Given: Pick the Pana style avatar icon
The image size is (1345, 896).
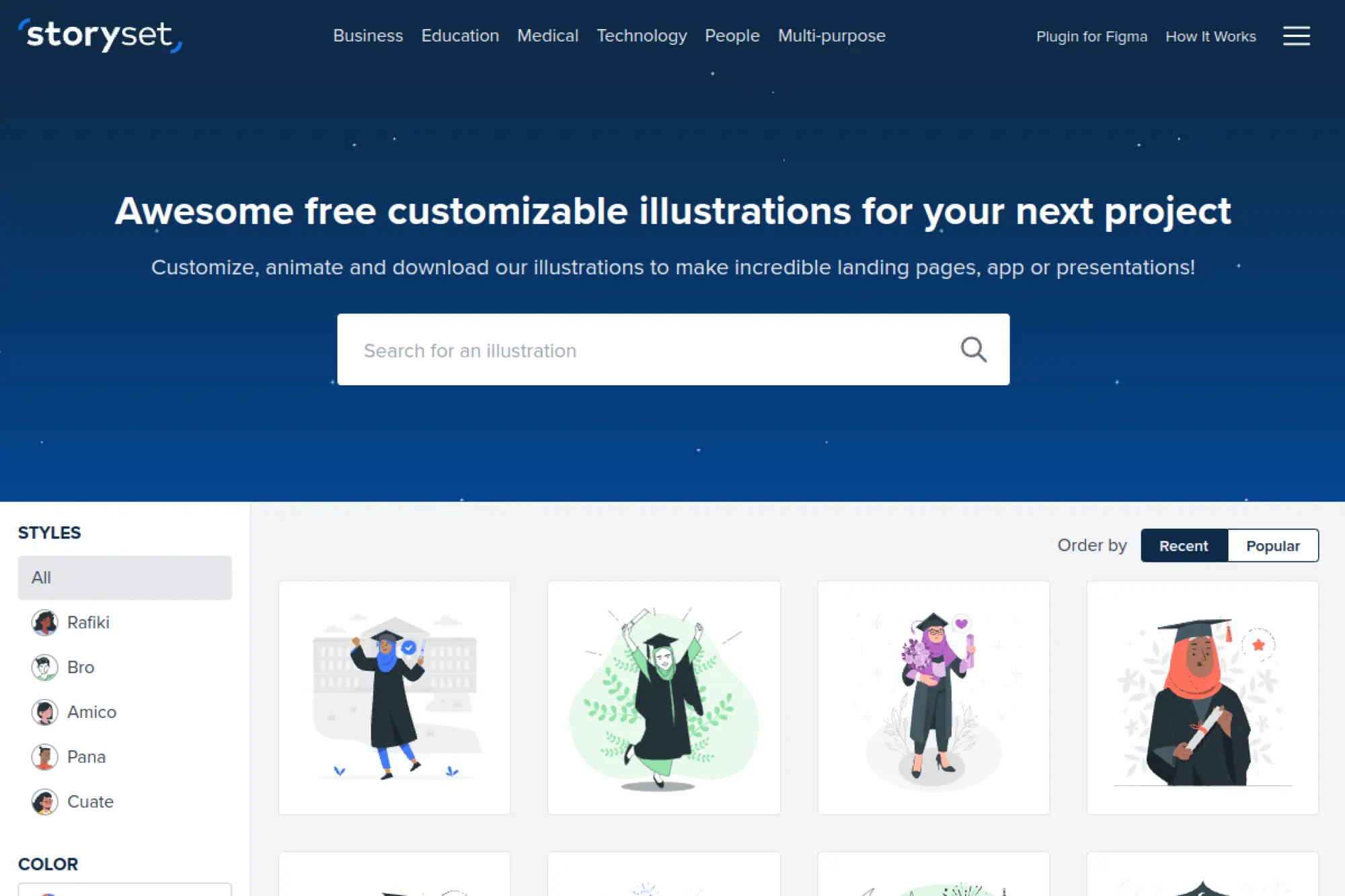Looking at the screenshot, I should [44, 757].
